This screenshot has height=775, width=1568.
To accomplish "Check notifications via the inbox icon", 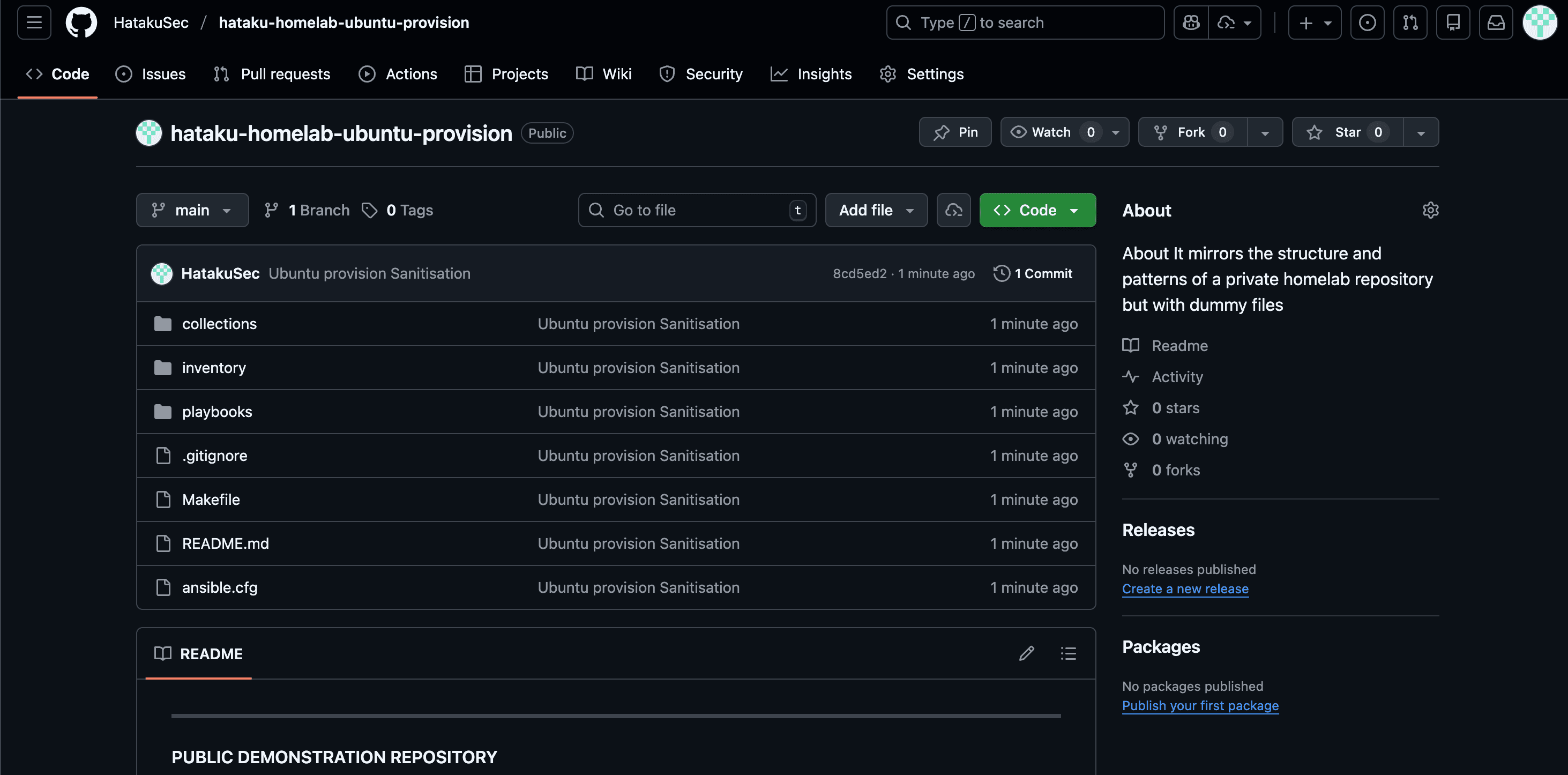I will point(1496,23).
